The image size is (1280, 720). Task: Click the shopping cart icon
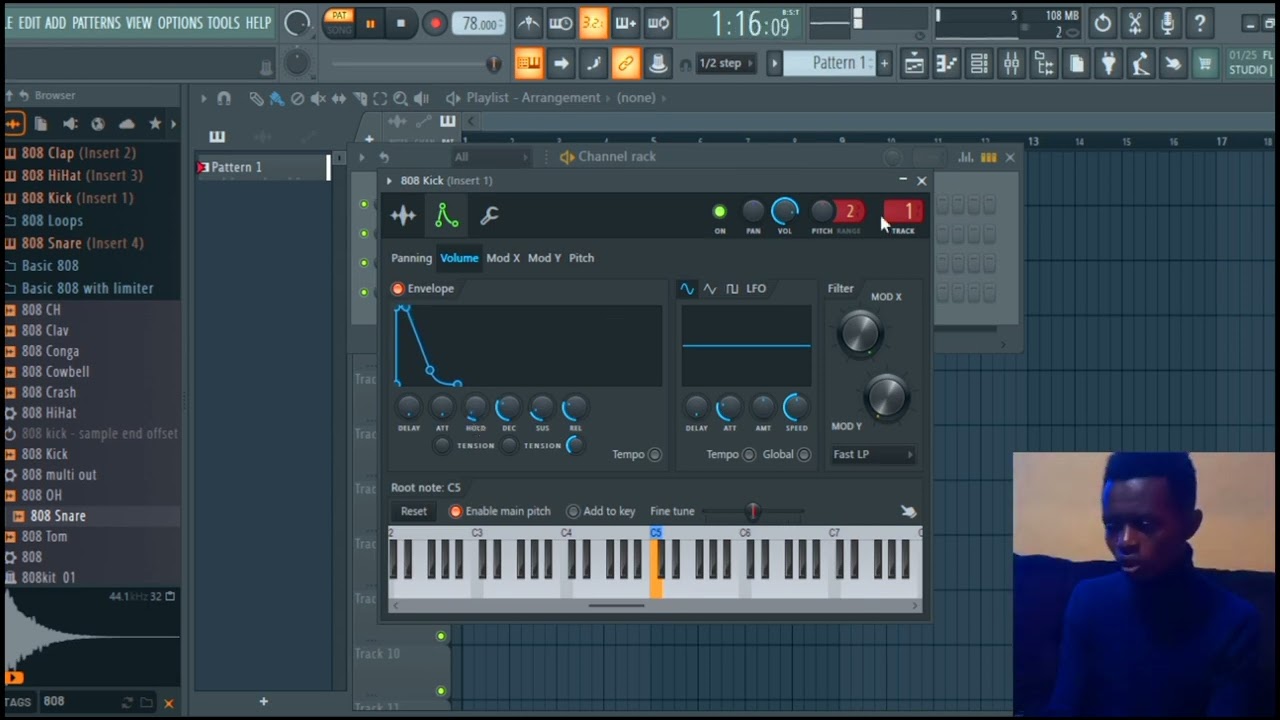pyautogui.click(x=1205, y=65)
